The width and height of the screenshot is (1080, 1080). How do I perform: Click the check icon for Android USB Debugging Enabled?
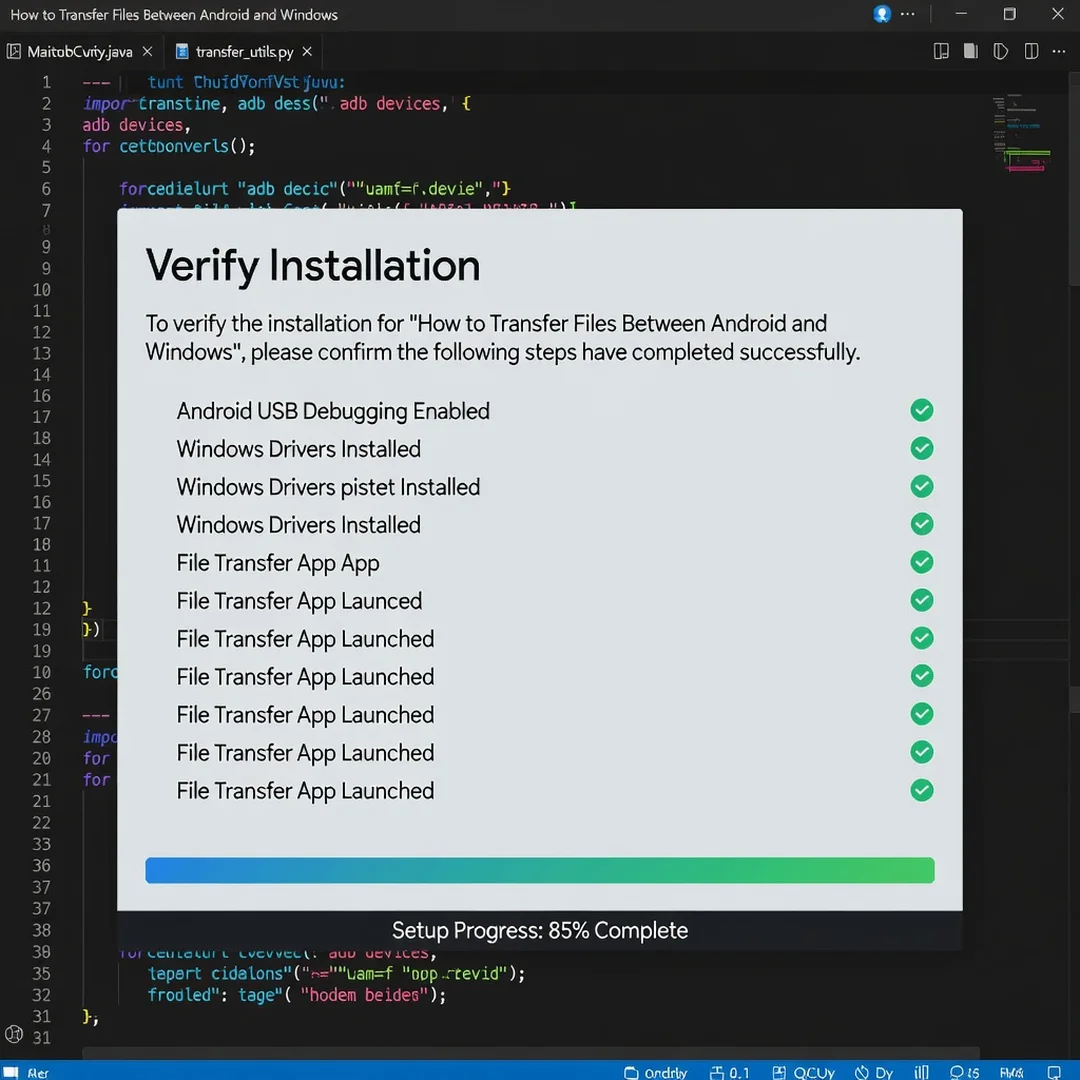pos(922,411)
